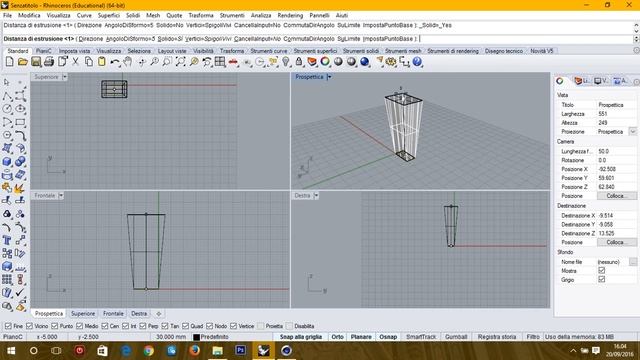Viewport: 640px width, 360px height.
Task: Click the Zoom Extents icon
Action: pyautogui.click(x=180, y=62)
